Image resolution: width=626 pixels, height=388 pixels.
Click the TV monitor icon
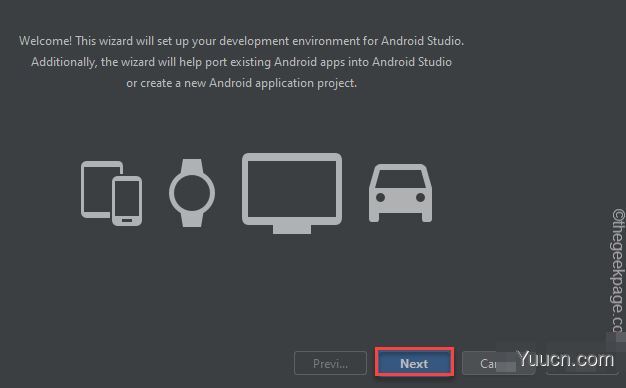292,193
